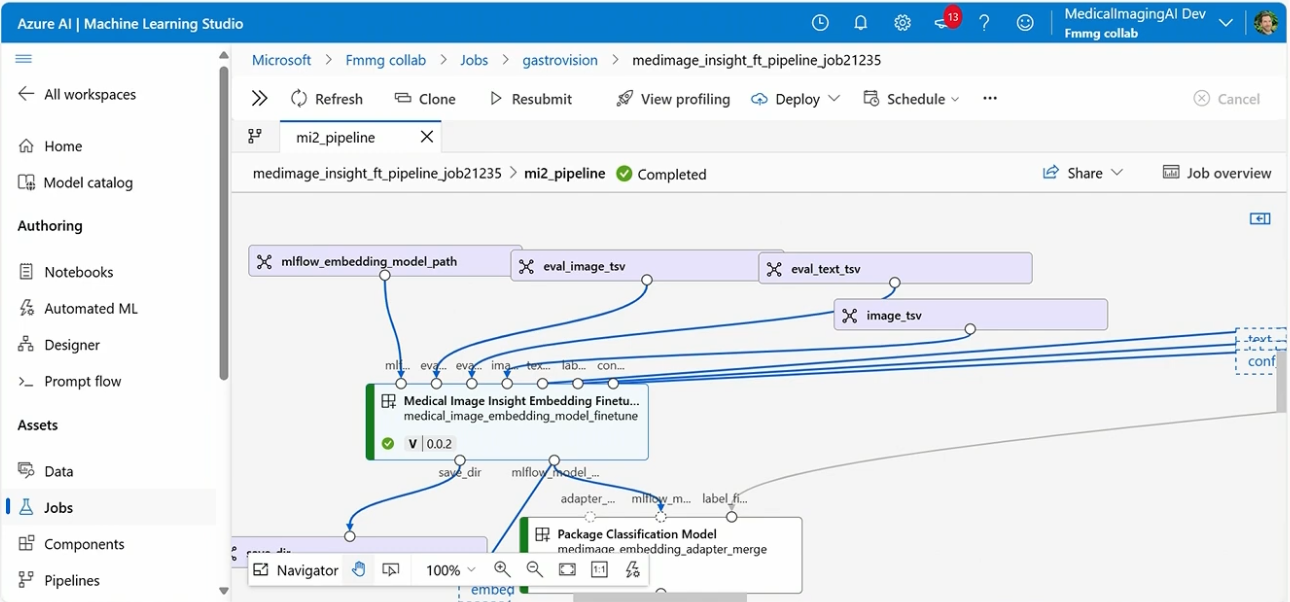This screenshot has height=602, width=1290.
Task: Open Prompt flow in sidebar
Action: [70, 381]
